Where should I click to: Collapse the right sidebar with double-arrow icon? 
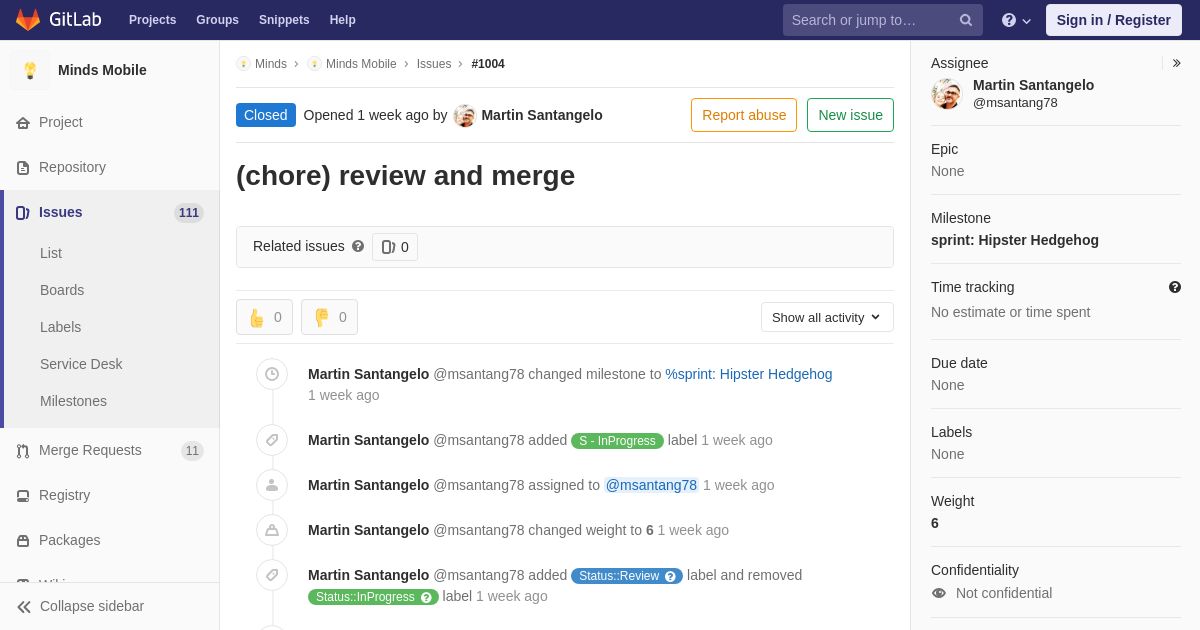point(1176,63)
